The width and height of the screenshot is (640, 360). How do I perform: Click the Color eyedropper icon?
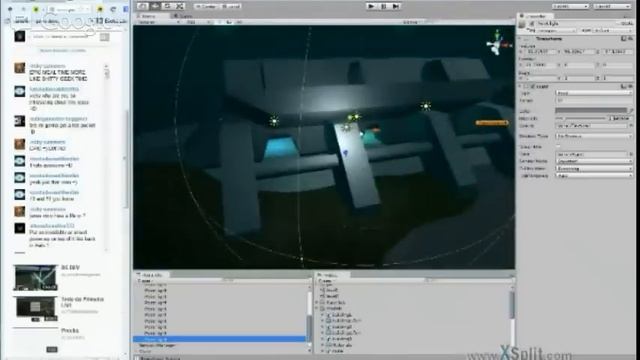pos(630,111)
